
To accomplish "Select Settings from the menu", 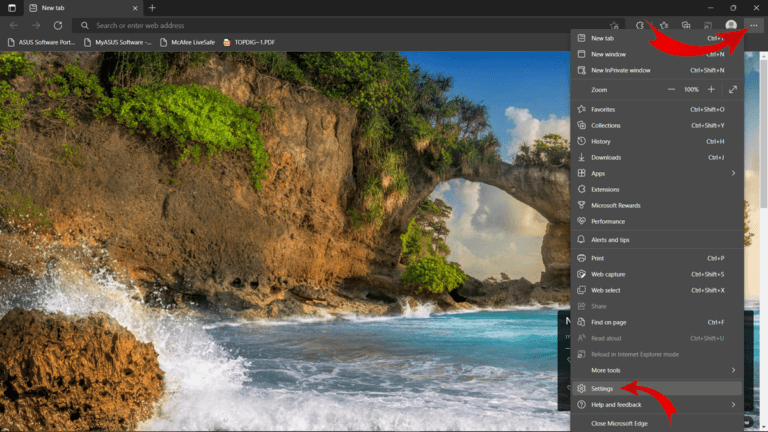I will coord(602,388).
